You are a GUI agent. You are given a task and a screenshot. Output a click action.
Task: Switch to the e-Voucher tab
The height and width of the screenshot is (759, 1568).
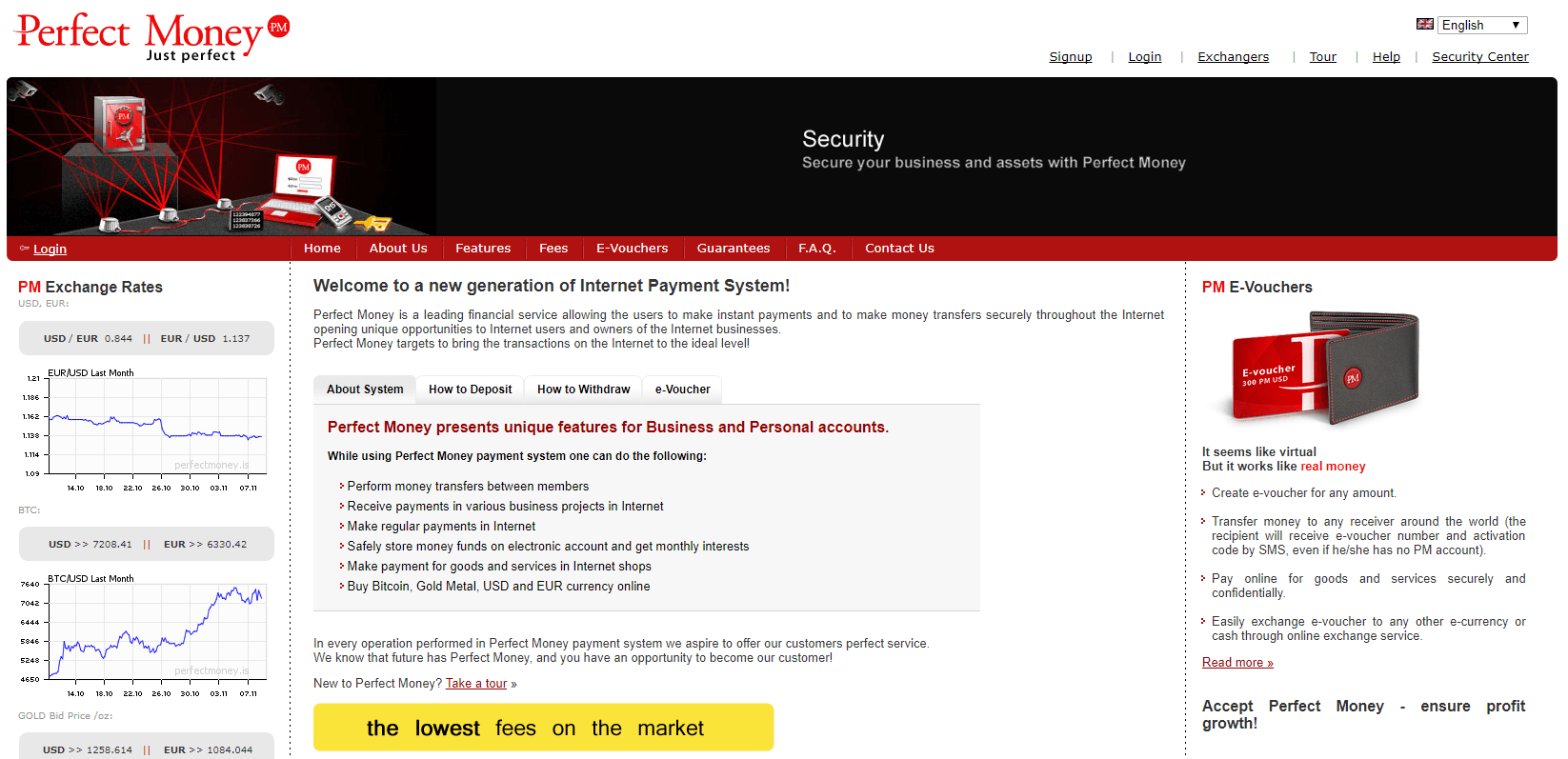point(682,389)
